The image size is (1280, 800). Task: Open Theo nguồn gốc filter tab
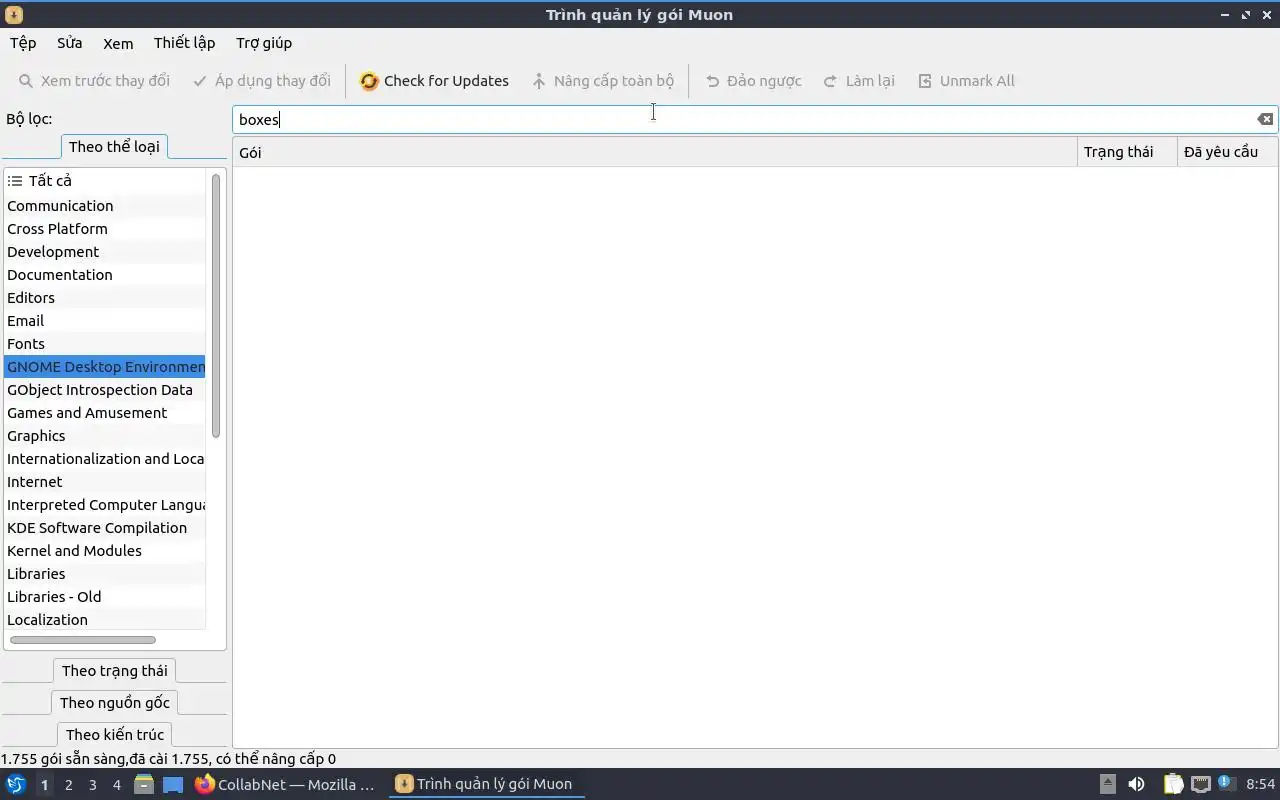point(115,703)
